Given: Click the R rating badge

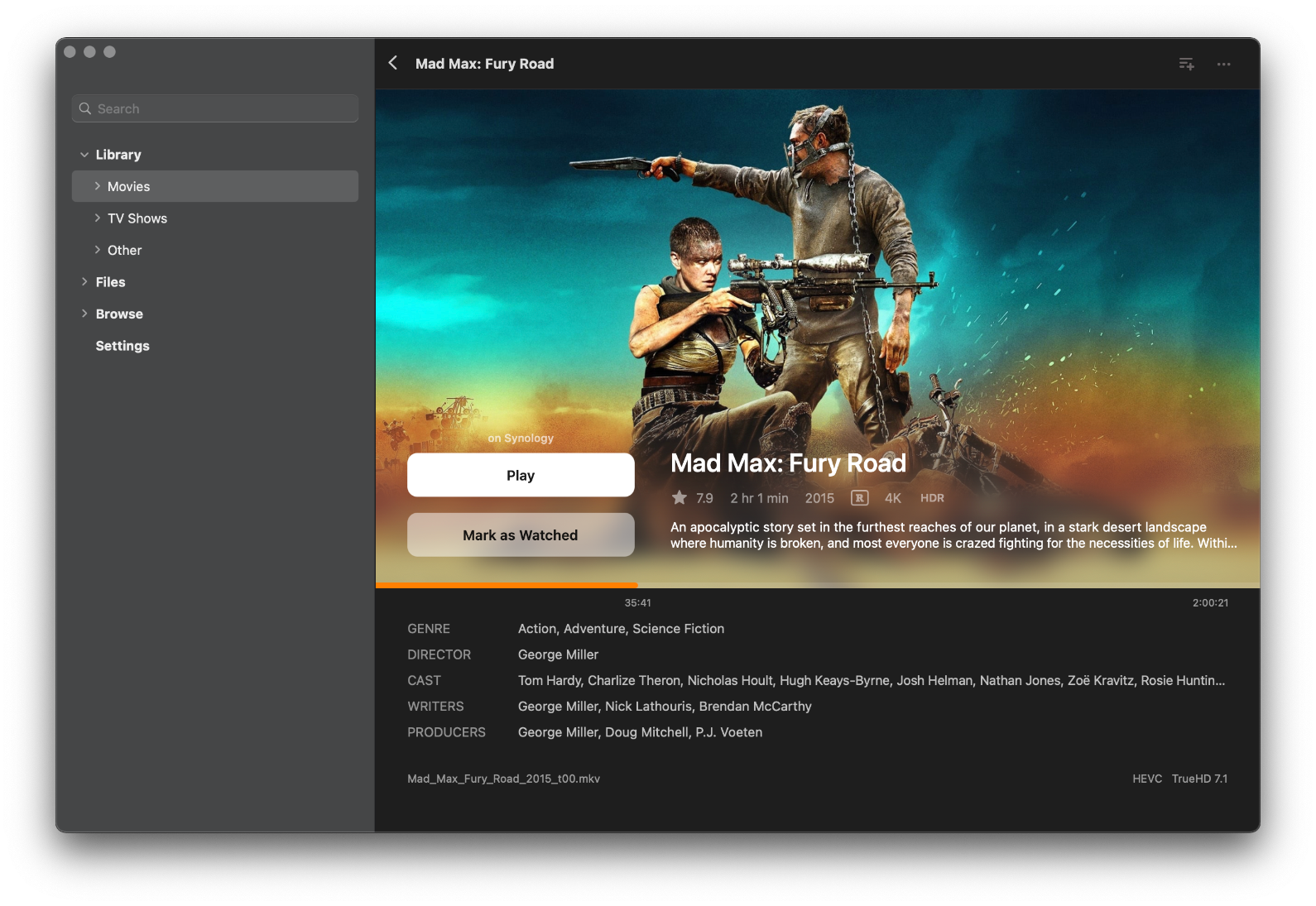Looking at the screenshot, I should coord(860,498).
